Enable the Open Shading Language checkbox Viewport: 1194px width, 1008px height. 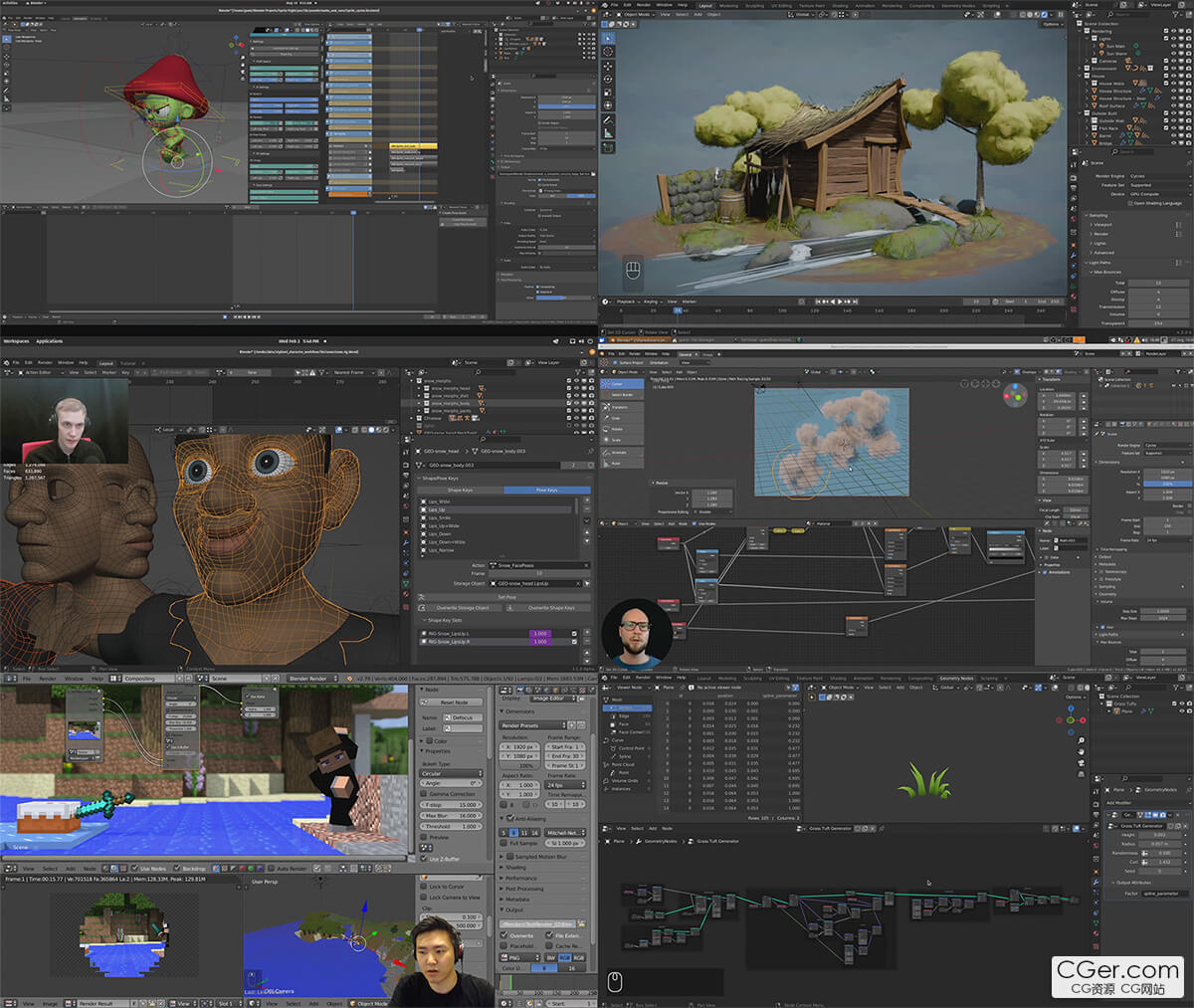pyautogui.click(x=1130, y=203)
